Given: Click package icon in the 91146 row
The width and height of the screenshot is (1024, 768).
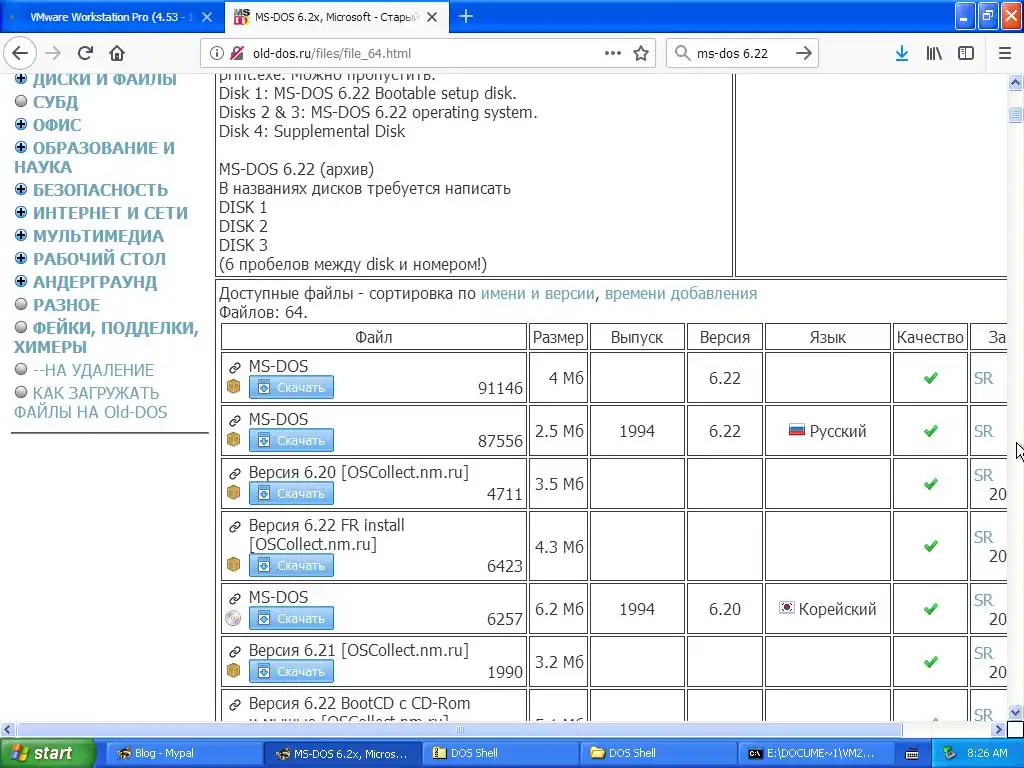Looking at the screenshot, I should click(x=233, y=387).
